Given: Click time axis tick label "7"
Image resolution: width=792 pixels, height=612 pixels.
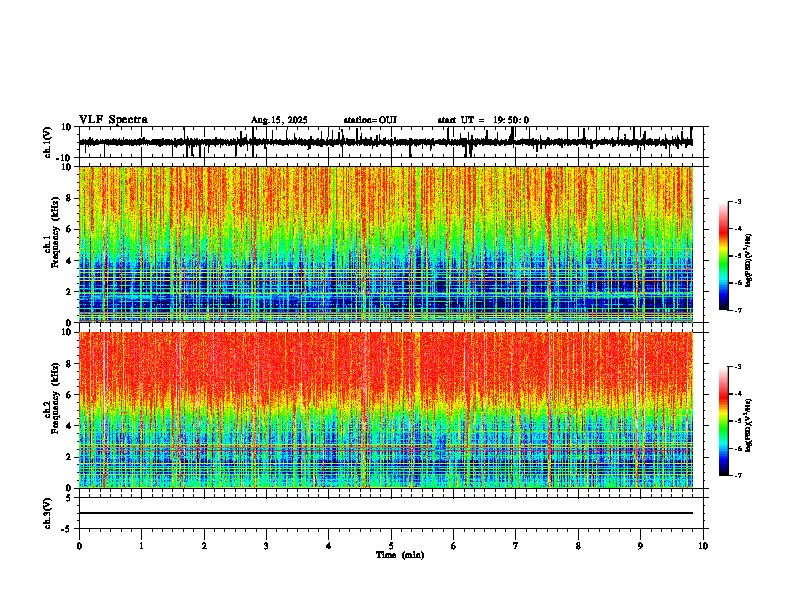Looking at the screenshot, I should coord(516,546).
